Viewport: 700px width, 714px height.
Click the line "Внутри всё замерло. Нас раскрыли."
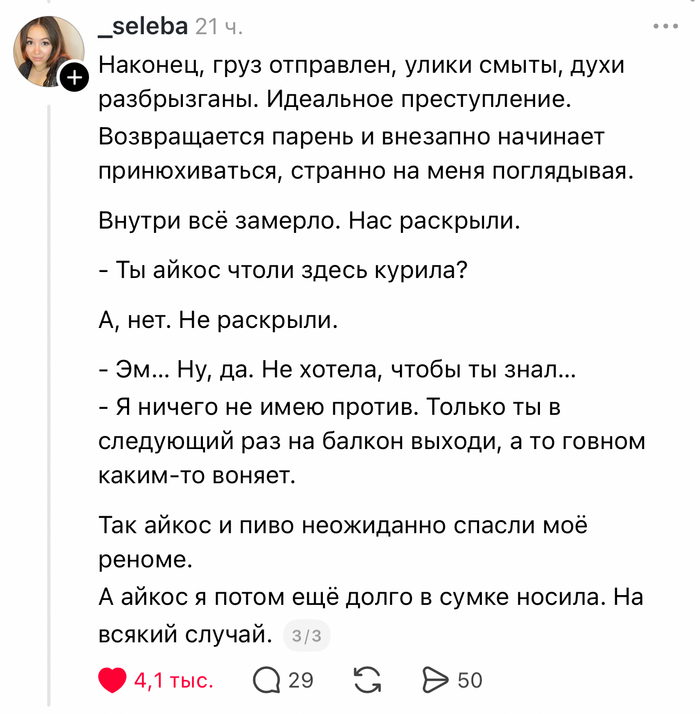[310, 220]
